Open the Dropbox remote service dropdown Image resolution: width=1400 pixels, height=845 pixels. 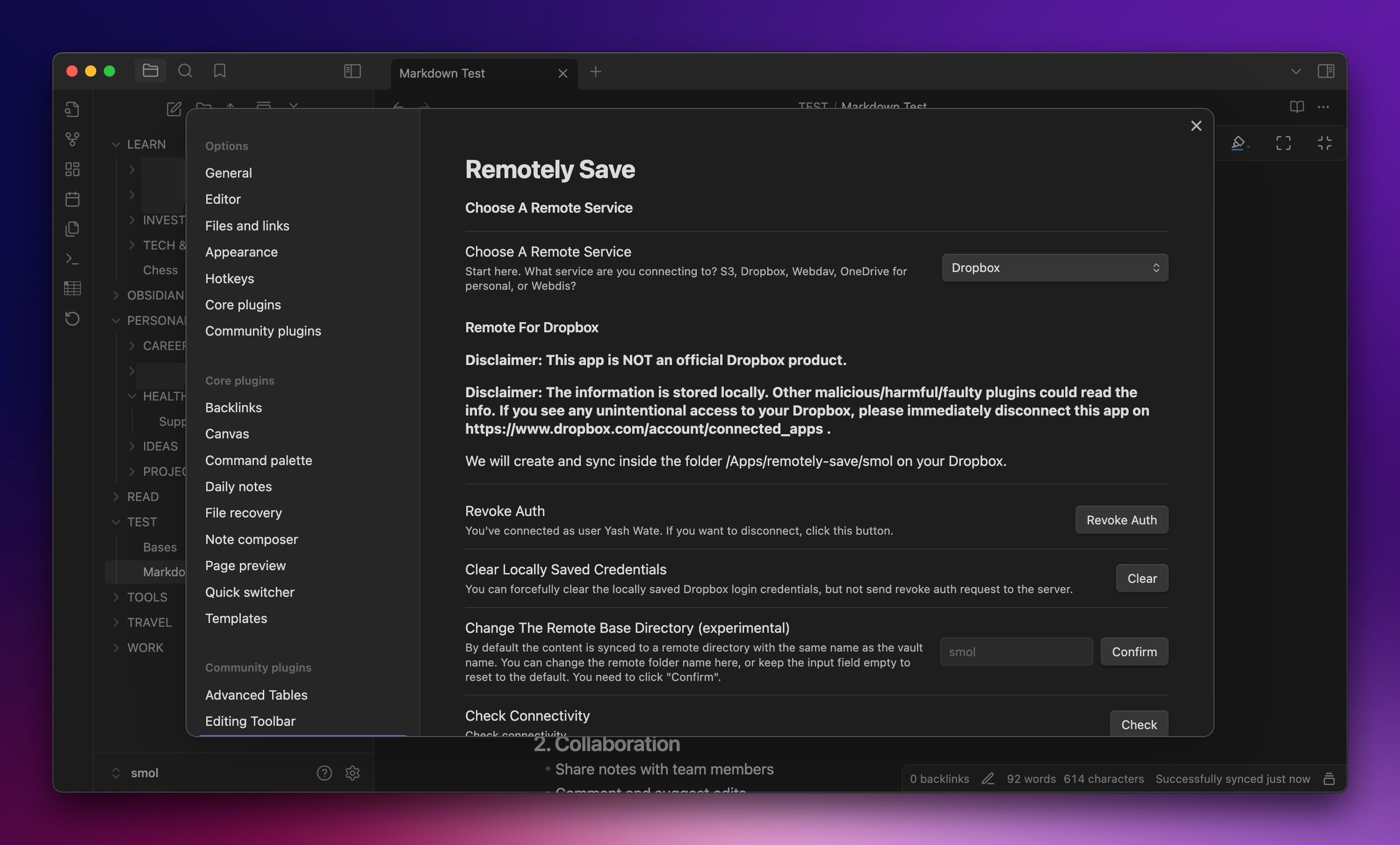pos(1054,267)
